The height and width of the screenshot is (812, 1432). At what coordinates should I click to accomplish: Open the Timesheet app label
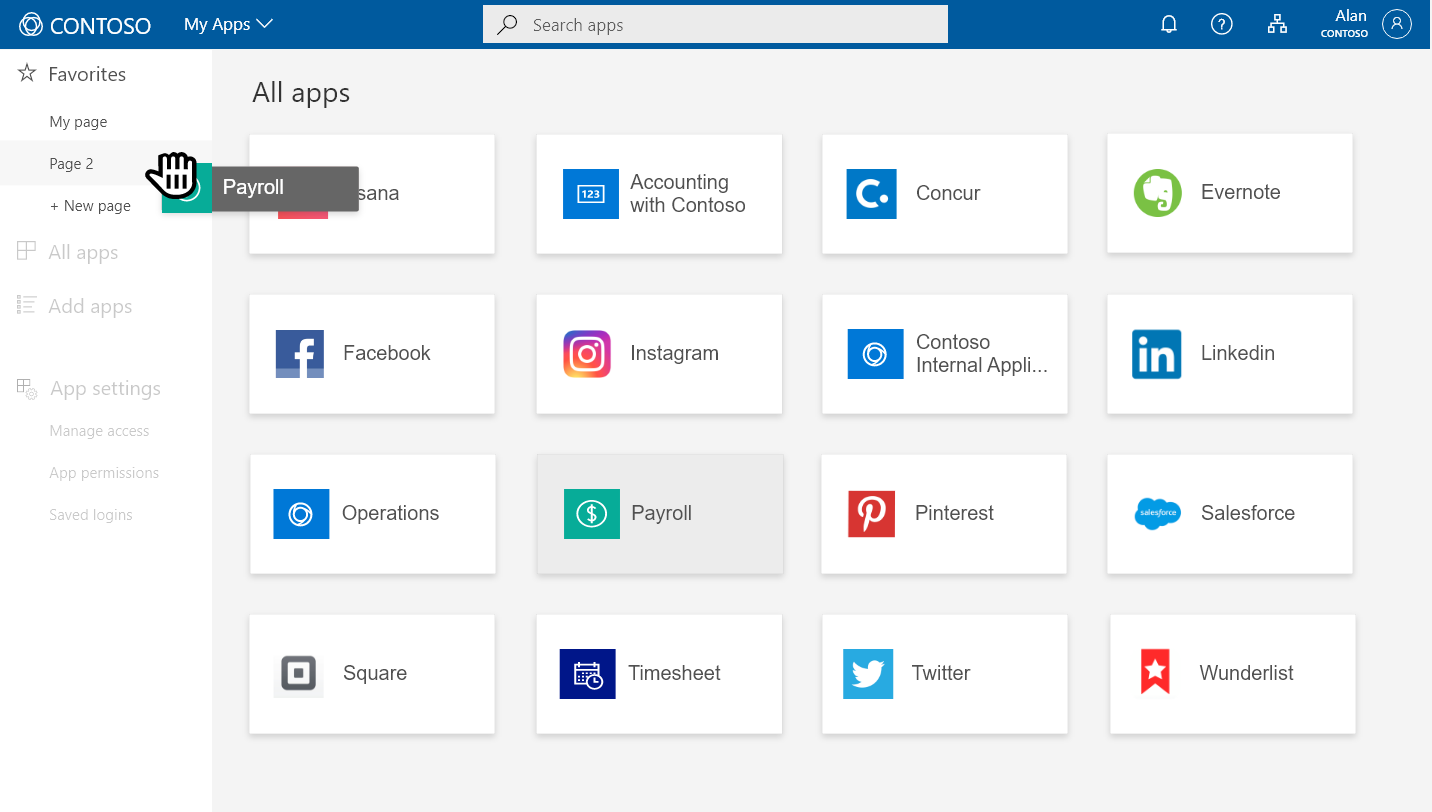coord(674,673)
